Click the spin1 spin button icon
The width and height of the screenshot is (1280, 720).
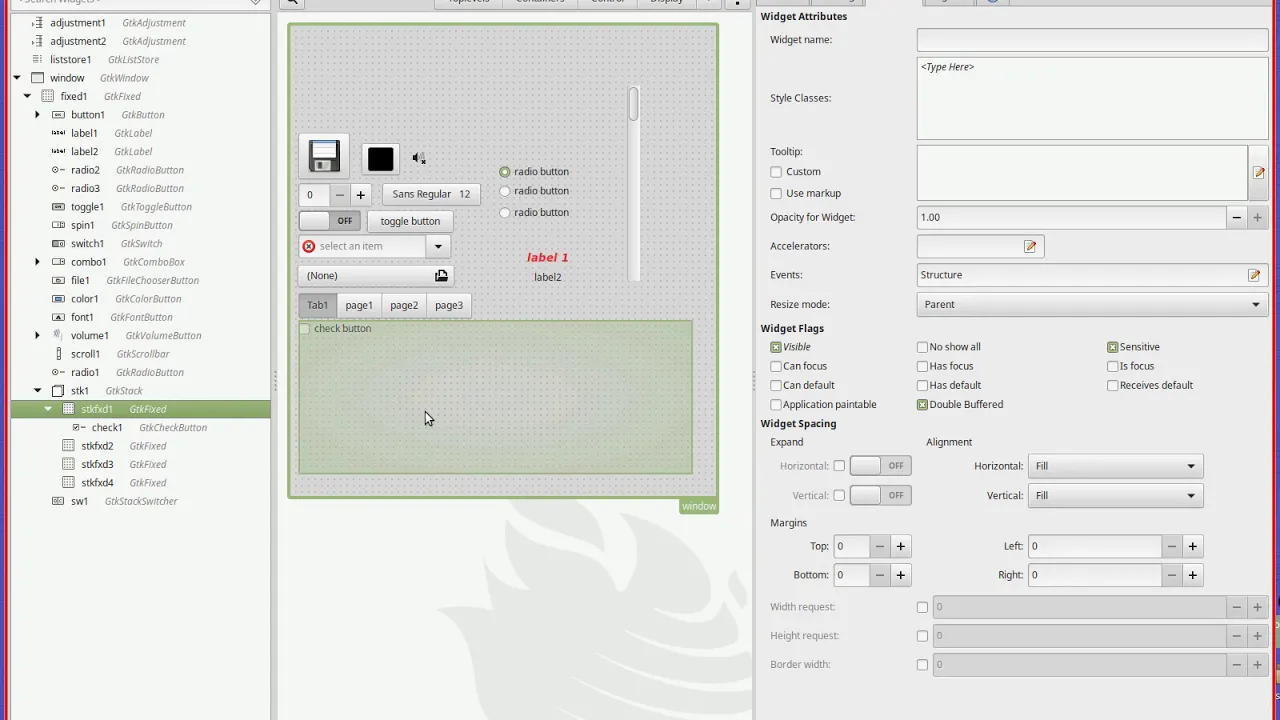coord(58,225)
